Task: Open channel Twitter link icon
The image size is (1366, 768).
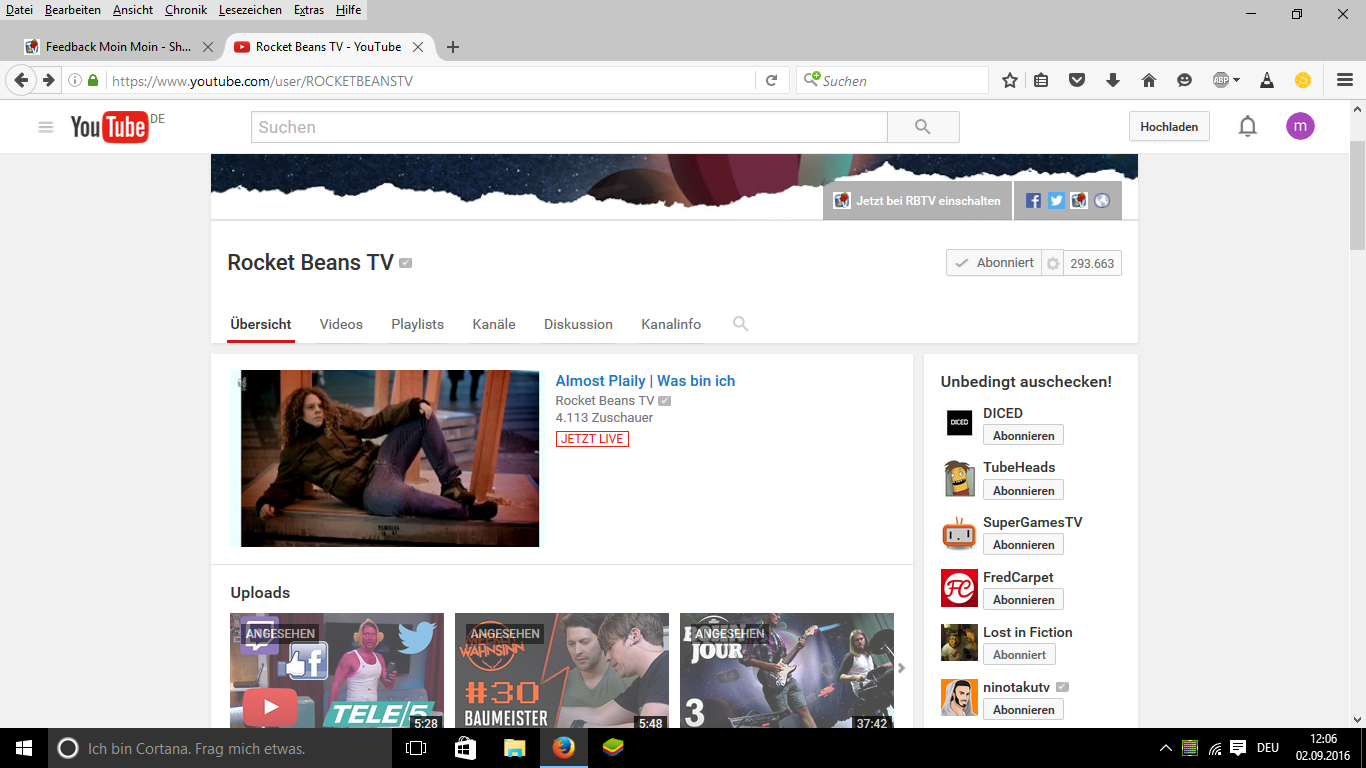Action: click(1056, 200)
